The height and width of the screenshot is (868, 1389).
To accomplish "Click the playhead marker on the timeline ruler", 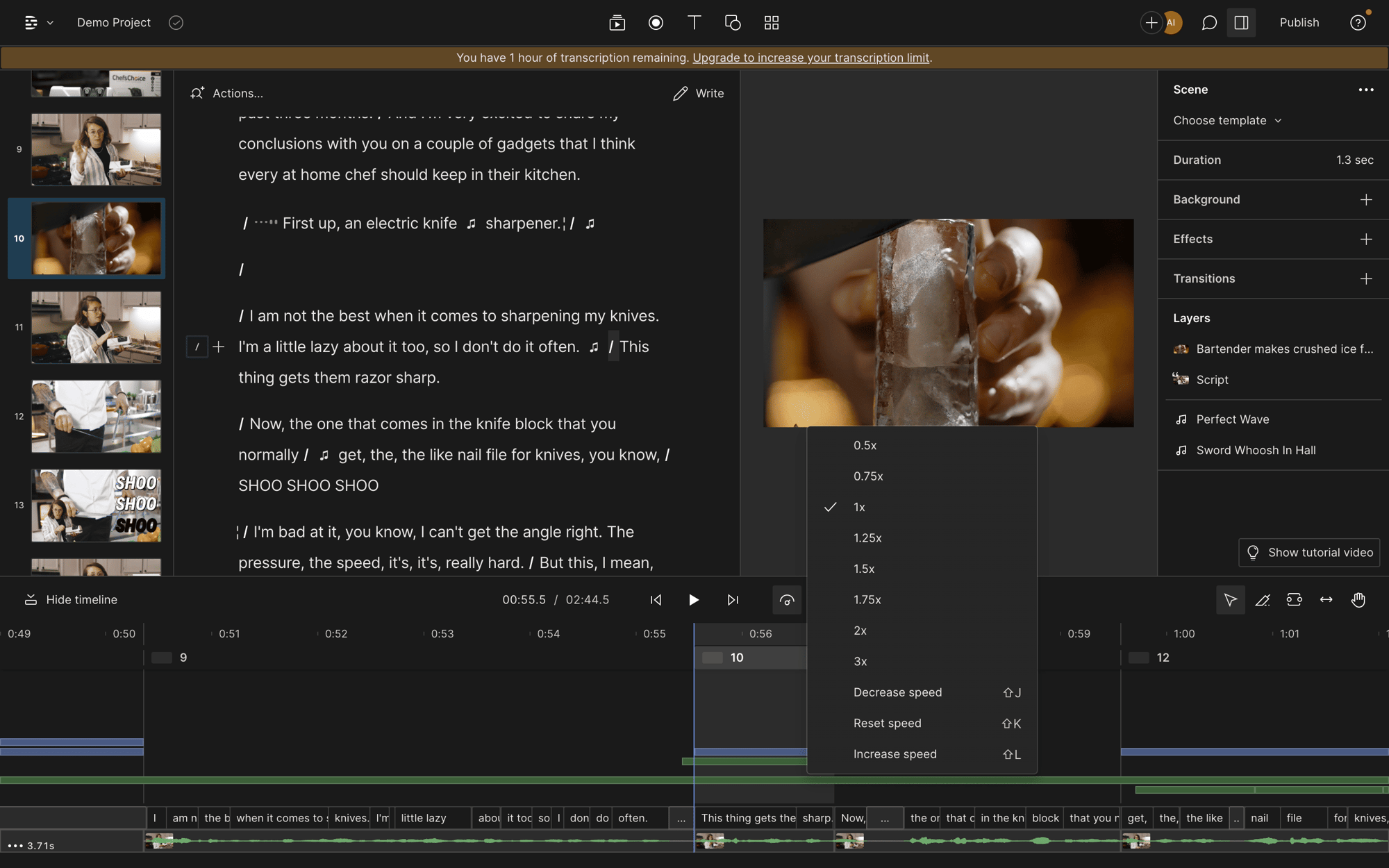I will pos(694,633).
